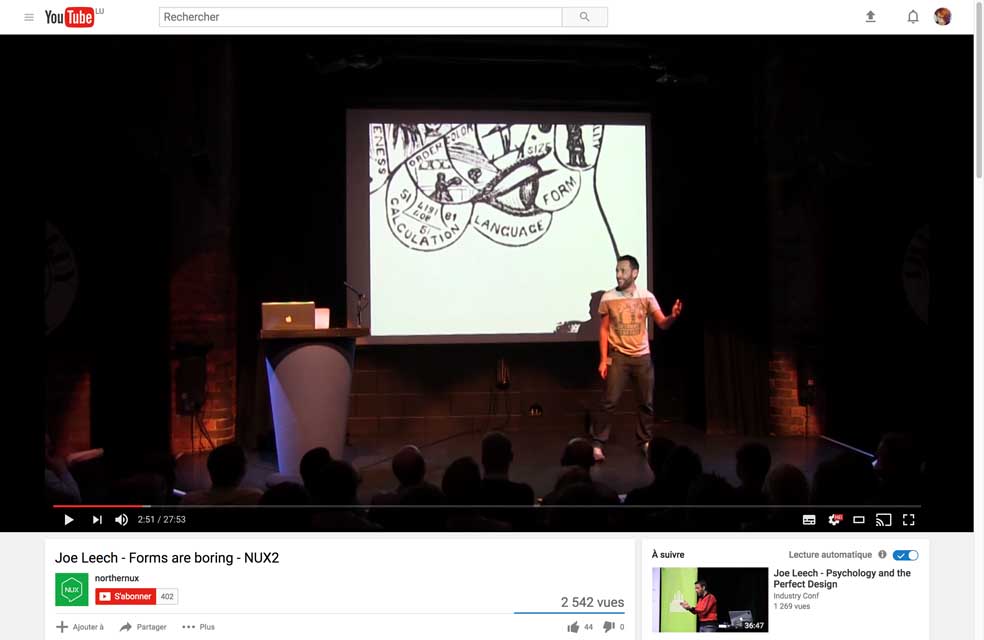984x640 pixels.
Task: Skip to the next video
Action: [97, 520]
